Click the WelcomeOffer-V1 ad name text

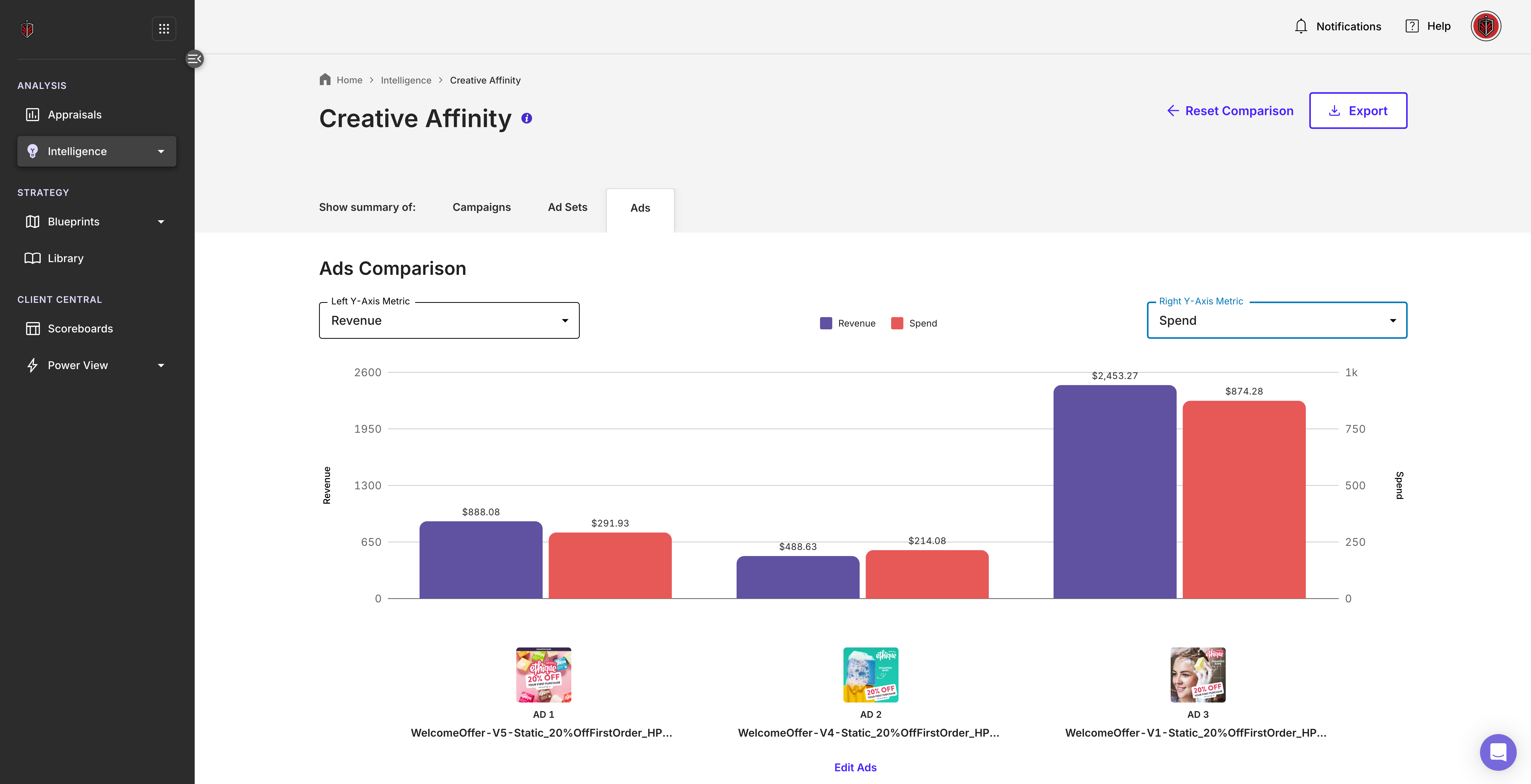pos(1196,733)
